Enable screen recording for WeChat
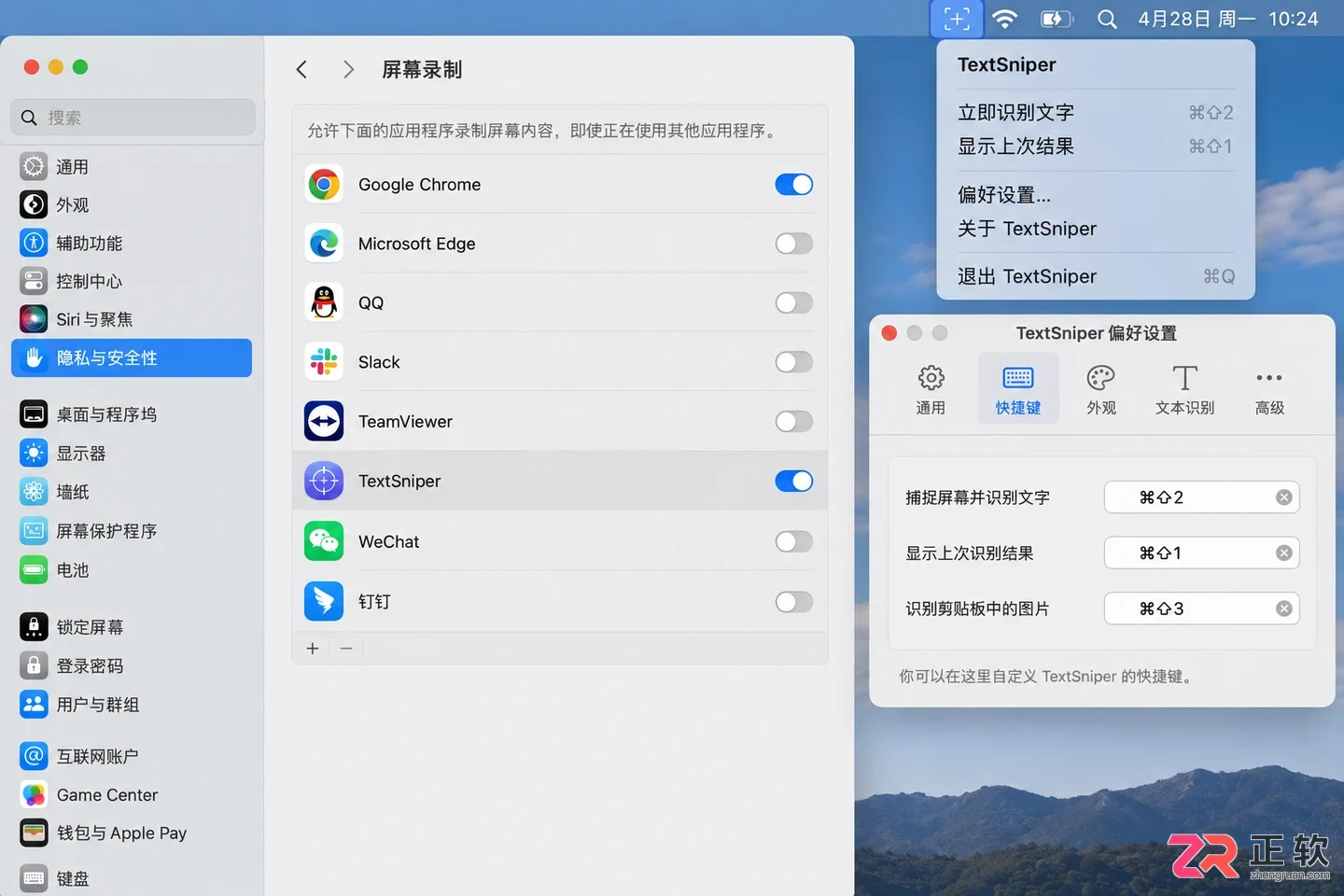Viewport: 1344px width, 896px height. click(x=794, y=542)
